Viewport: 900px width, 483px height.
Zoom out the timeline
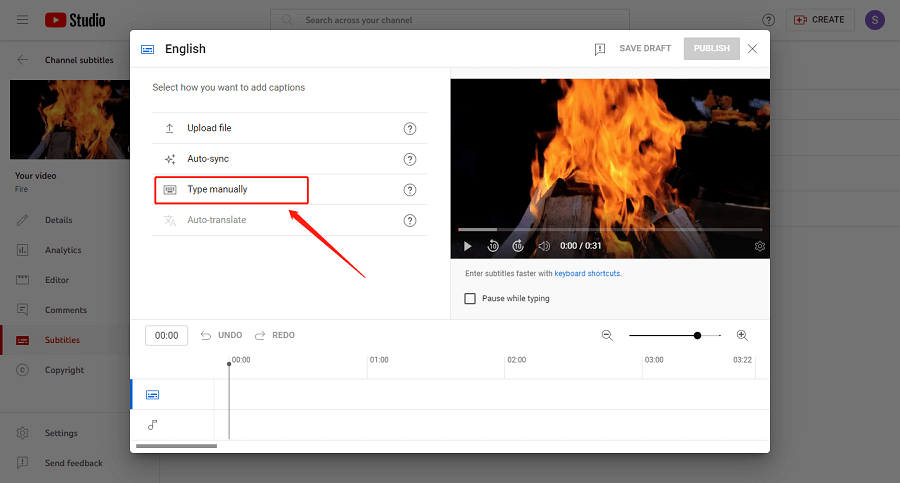click(607, 335)
